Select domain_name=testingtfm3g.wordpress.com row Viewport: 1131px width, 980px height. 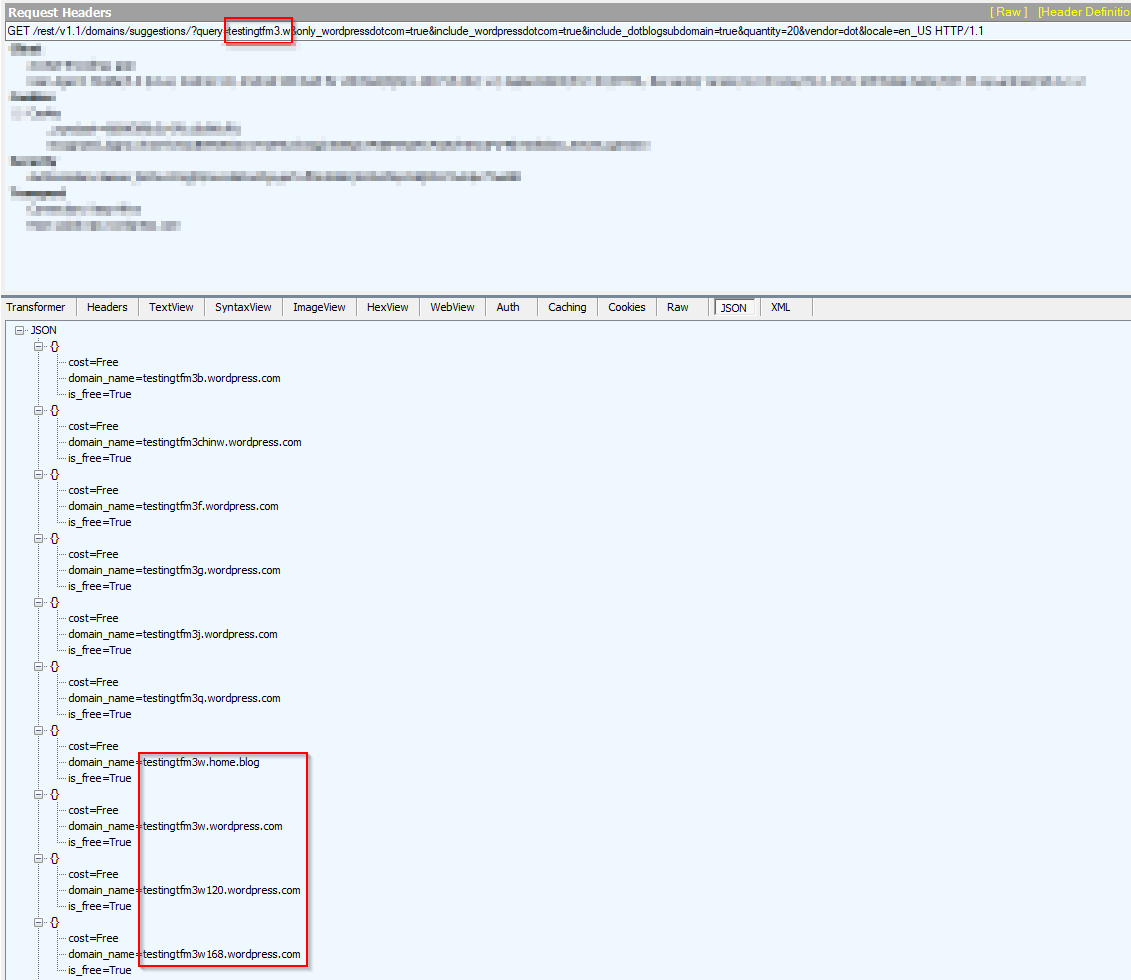175,570
